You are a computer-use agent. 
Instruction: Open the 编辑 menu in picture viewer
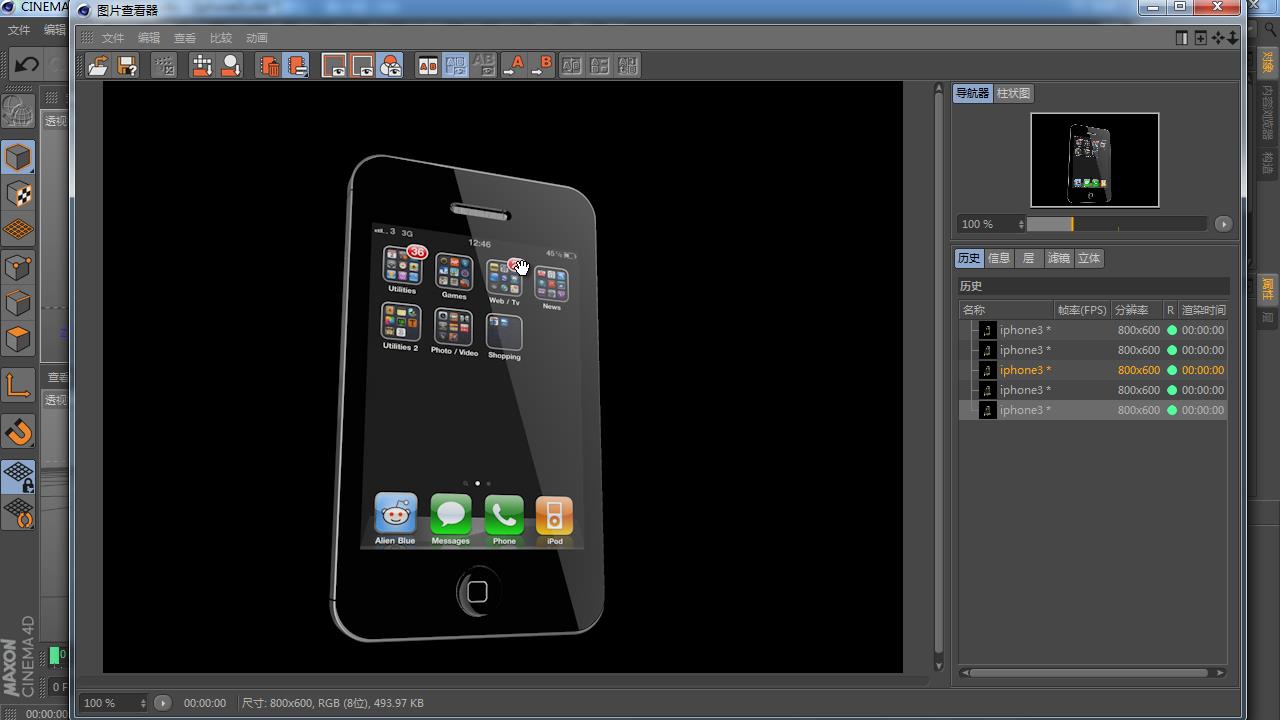click(x=149, y=38)
